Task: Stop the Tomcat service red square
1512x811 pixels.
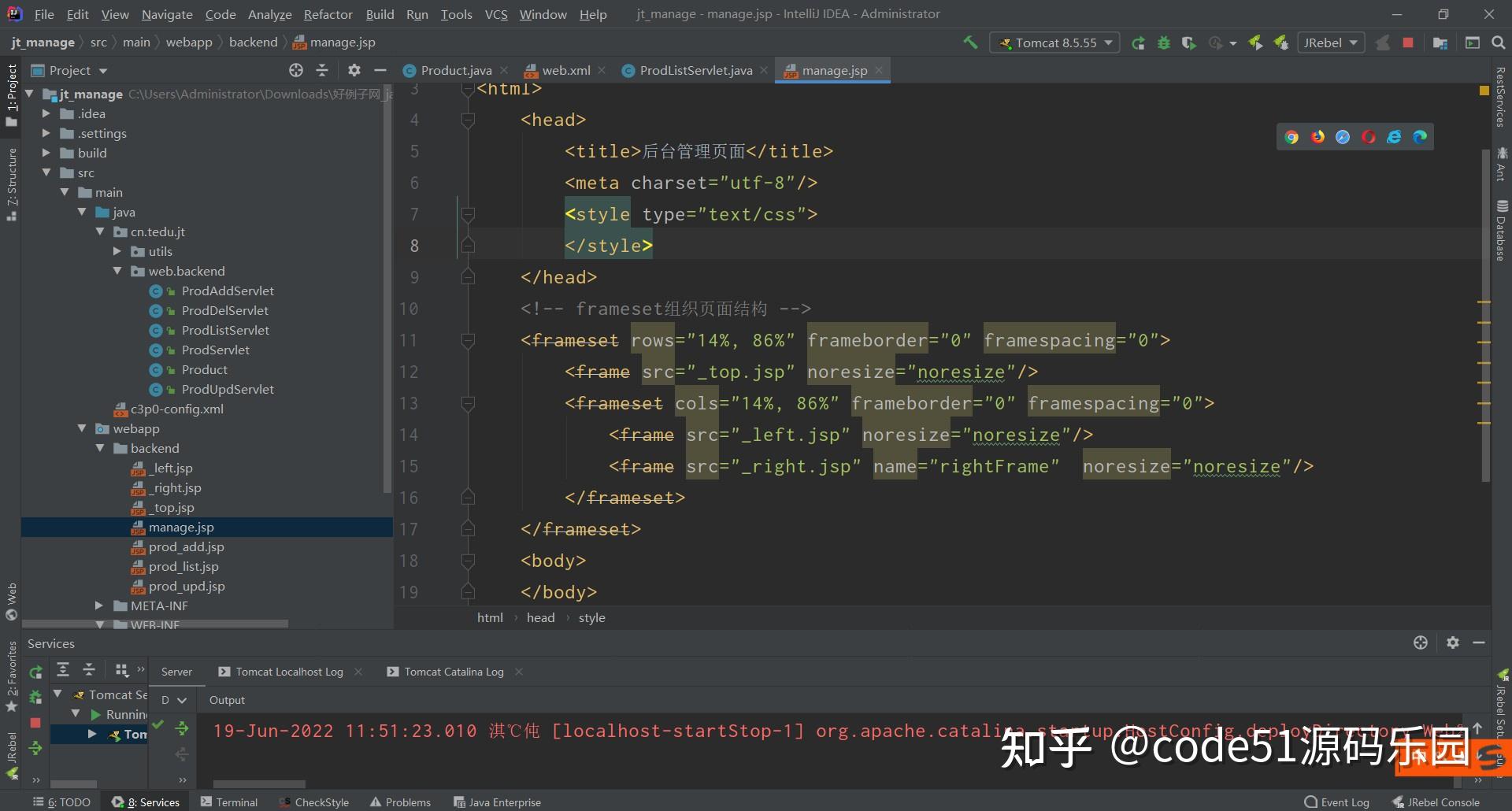Action: (35, 722)
